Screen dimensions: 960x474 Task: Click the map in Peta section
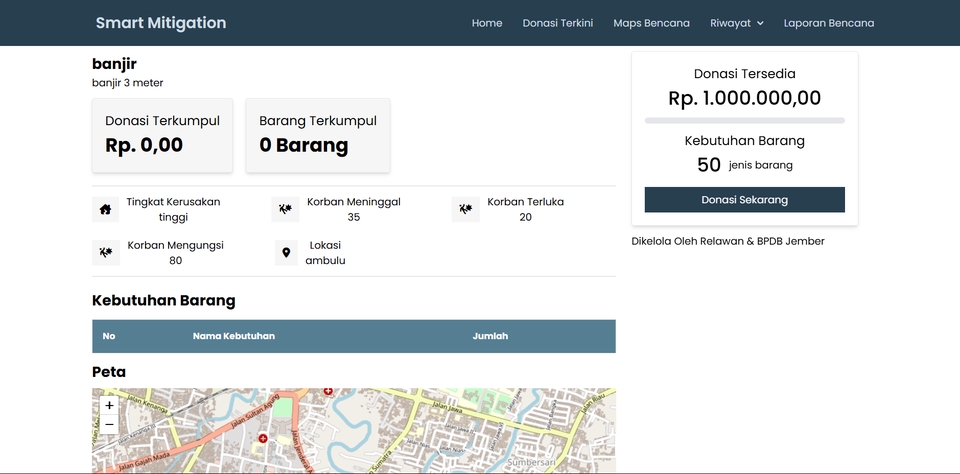point(354,431)
